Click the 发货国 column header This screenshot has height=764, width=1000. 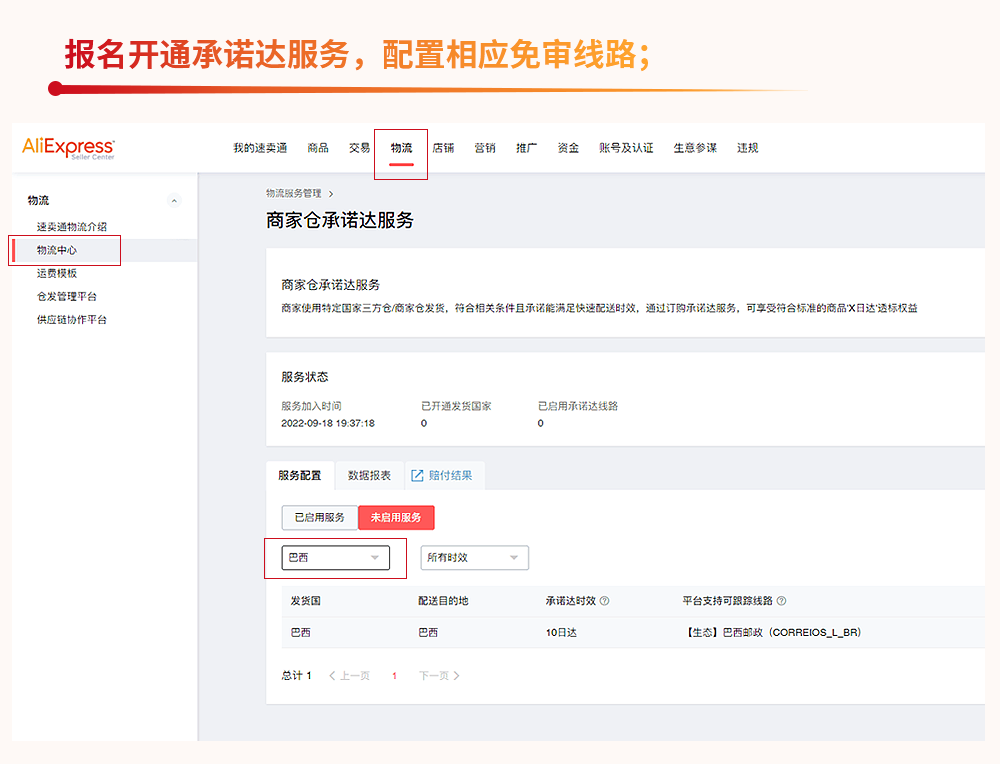[305, 601]
